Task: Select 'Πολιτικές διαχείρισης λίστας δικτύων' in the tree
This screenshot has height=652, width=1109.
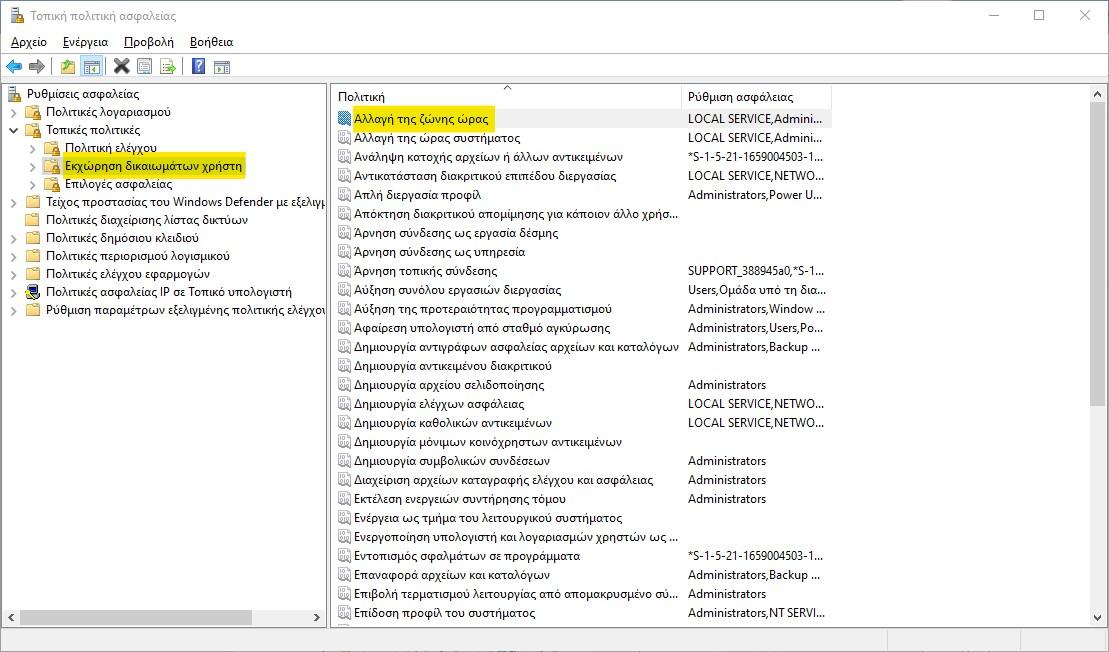Action: (x=147, y=220)
